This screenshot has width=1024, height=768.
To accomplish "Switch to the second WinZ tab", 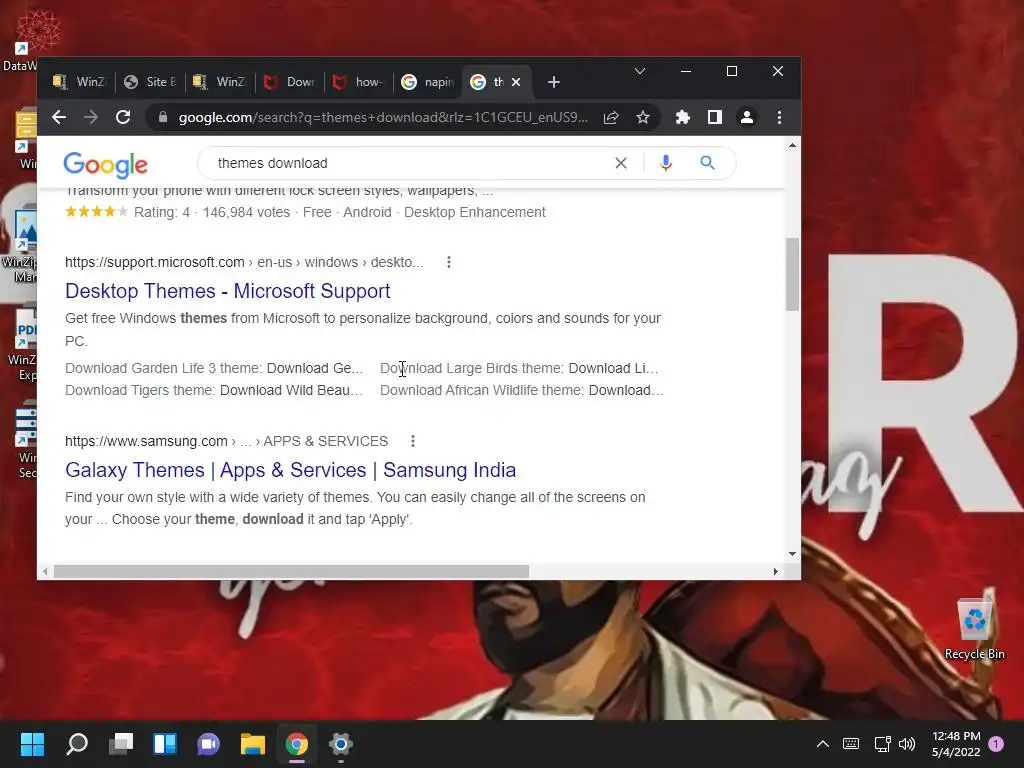I will (x=220, y=82).
